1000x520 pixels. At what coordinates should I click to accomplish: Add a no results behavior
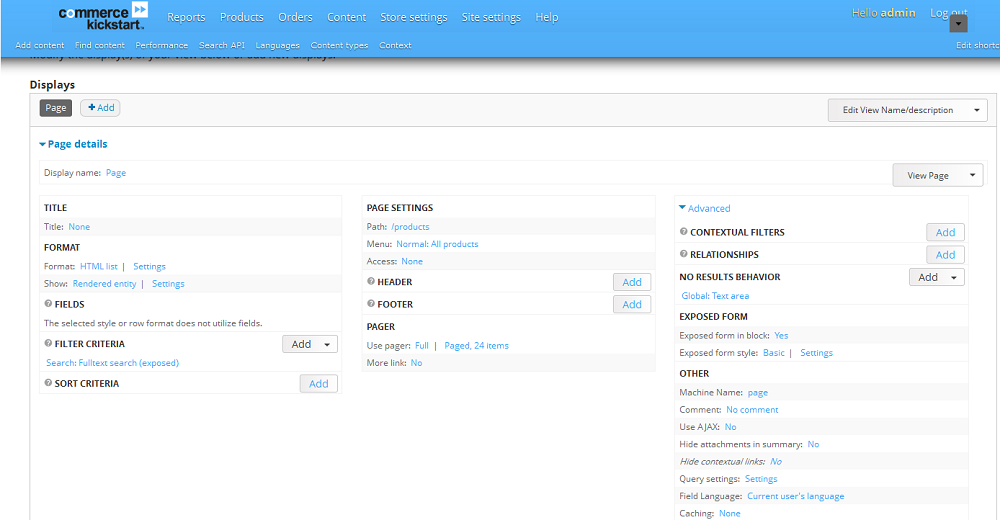[x=928, y=278]
